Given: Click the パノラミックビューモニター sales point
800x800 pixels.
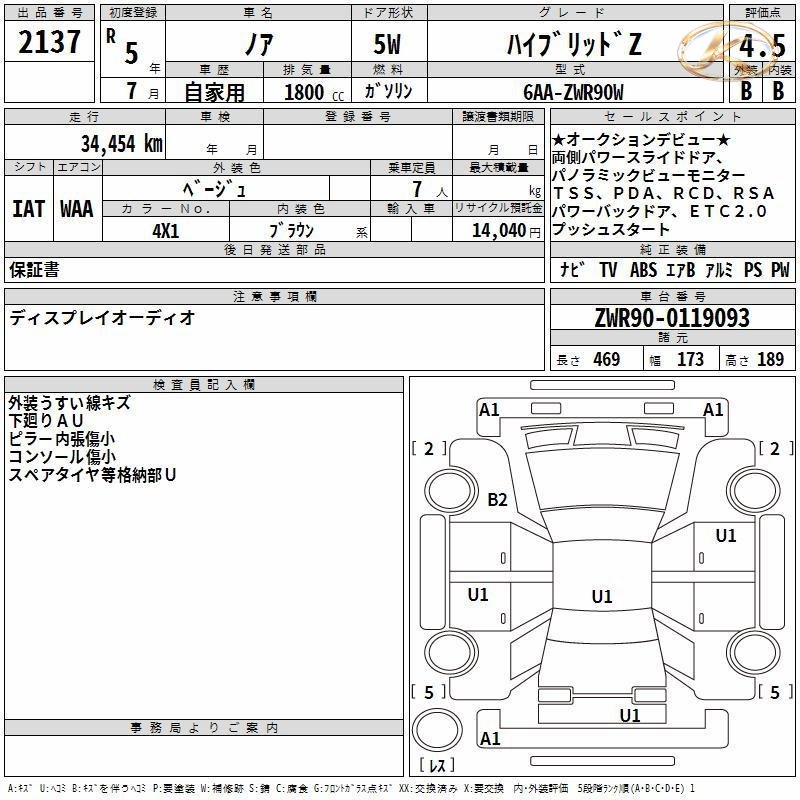Looking at the screenshot, I should click(649, 175).
